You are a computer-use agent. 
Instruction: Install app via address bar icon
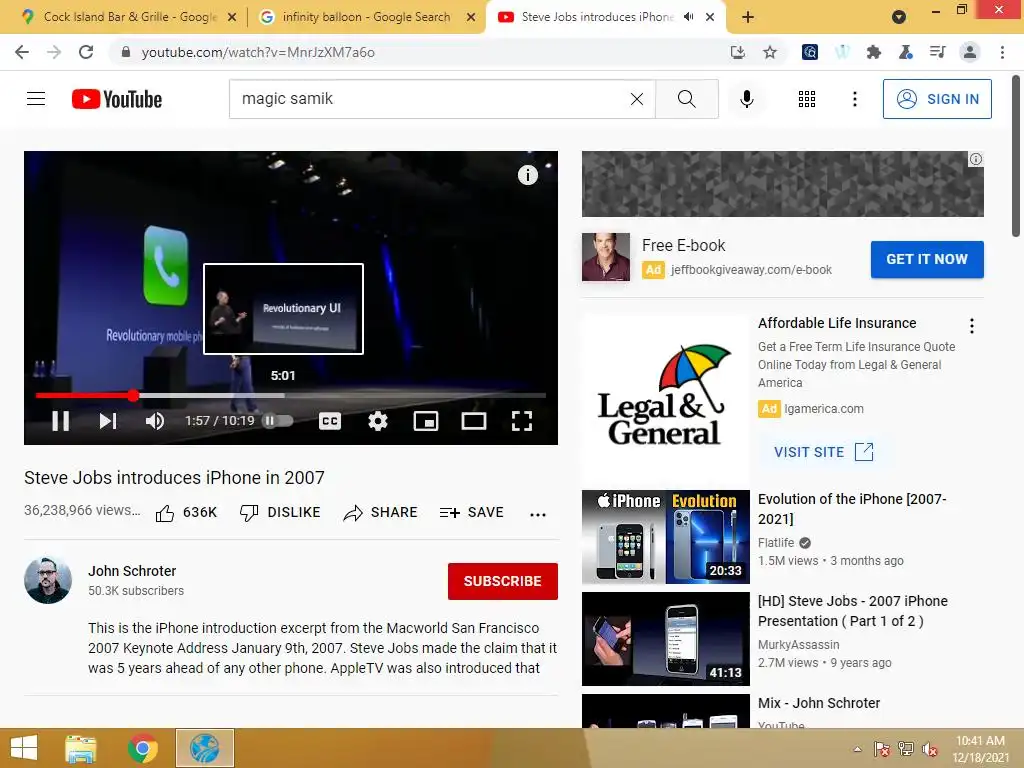click(737, 52)
